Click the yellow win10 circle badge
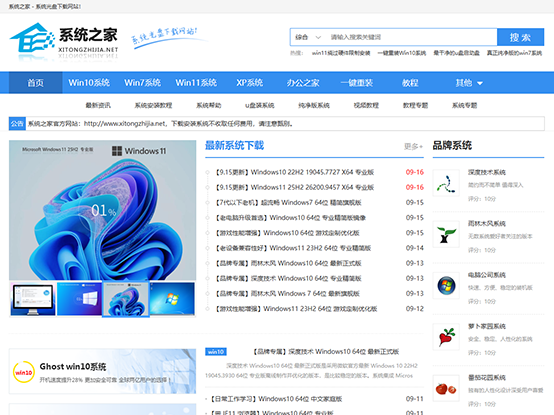 [x=24, y=372]
